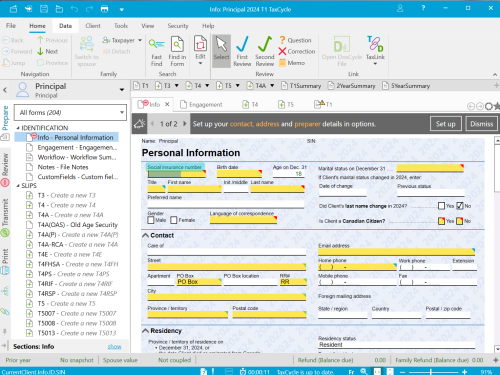Open the All forms (204) dropdown
500x375 pixels.
pos(70,113)
